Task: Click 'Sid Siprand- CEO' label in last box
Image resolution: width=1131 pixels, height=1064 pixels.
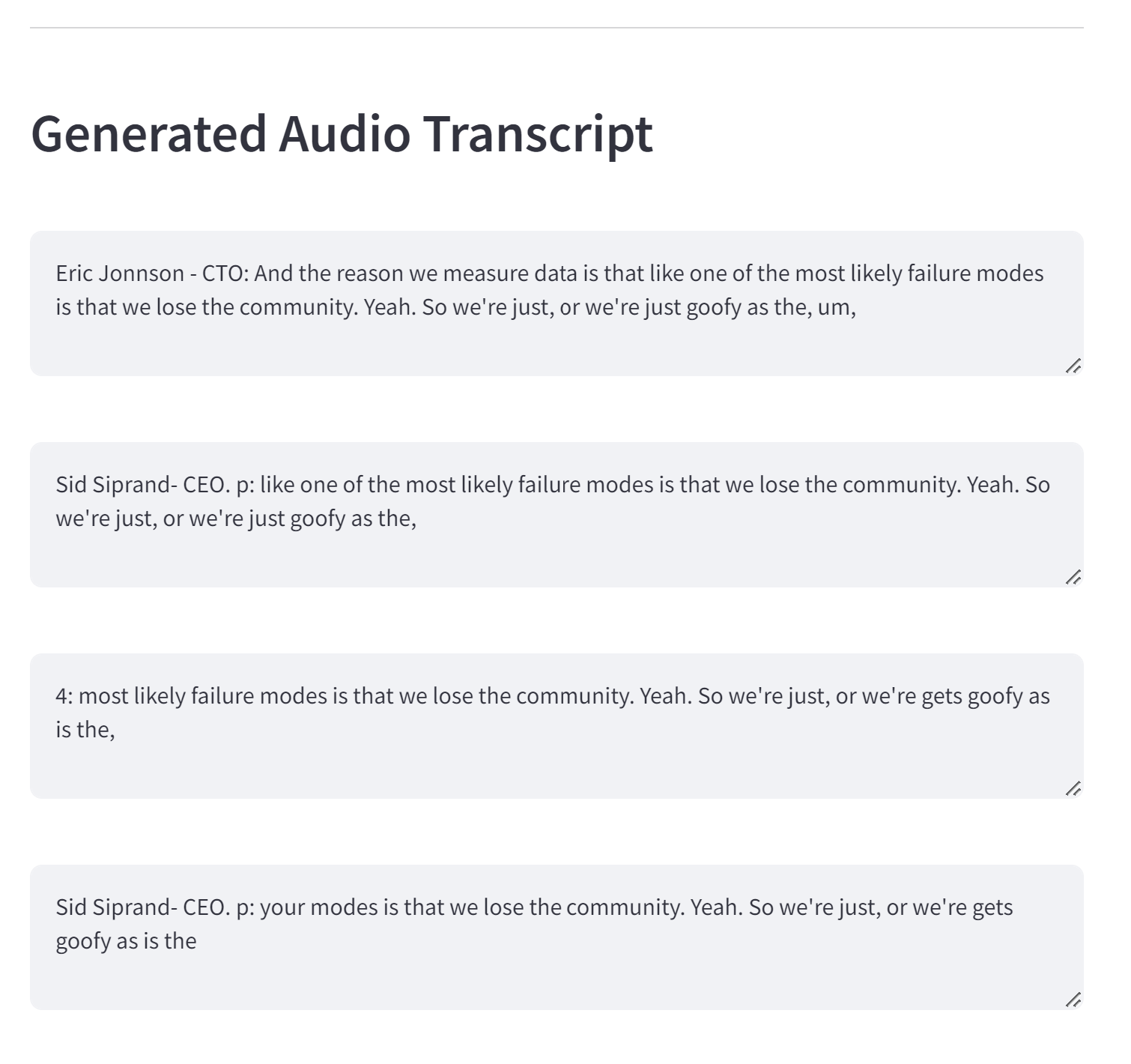Action: [140, 907]
